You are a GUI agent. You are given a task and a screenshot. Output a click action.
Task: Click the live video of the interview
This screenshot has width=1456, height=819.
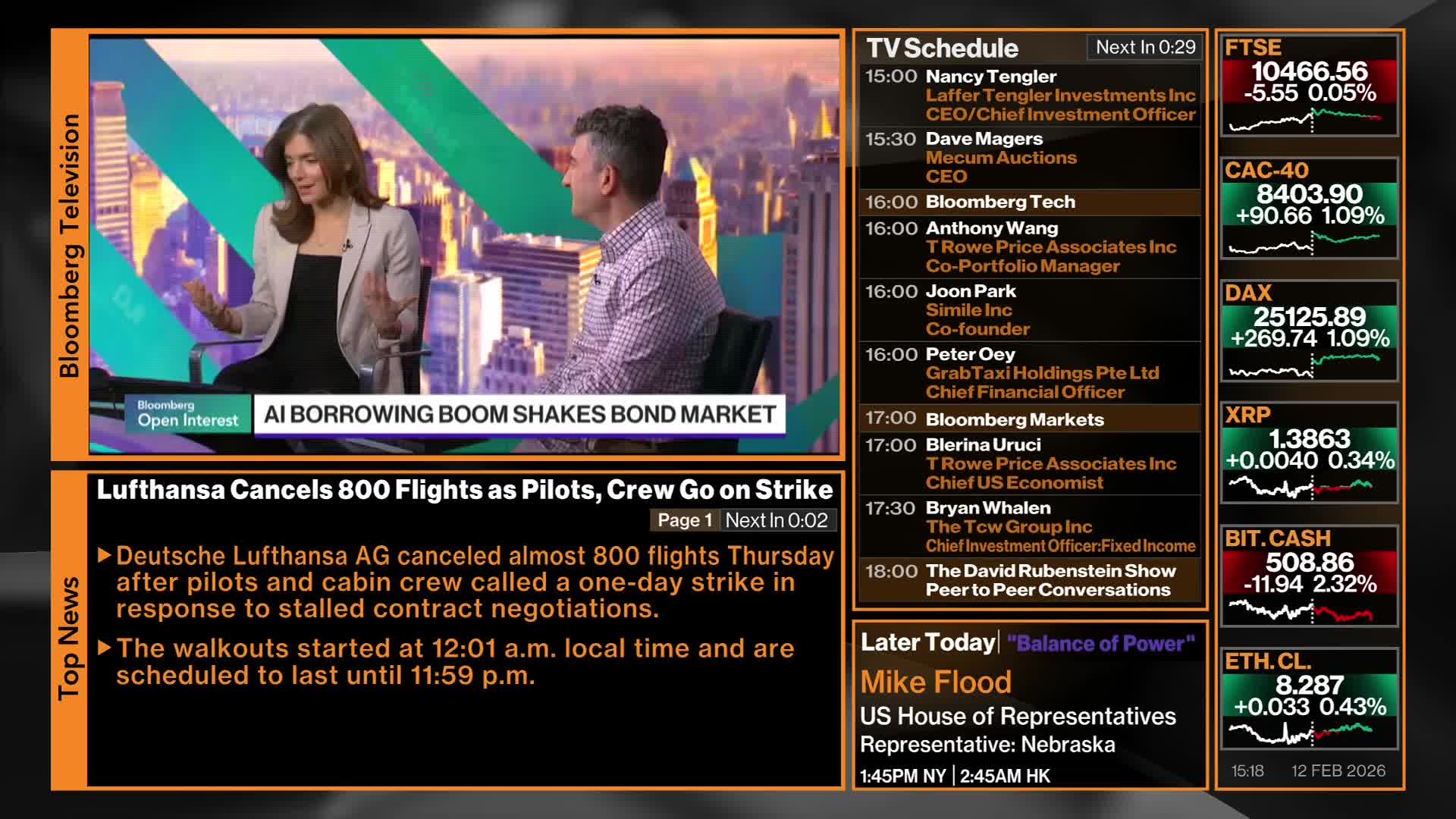coord(464,227)
